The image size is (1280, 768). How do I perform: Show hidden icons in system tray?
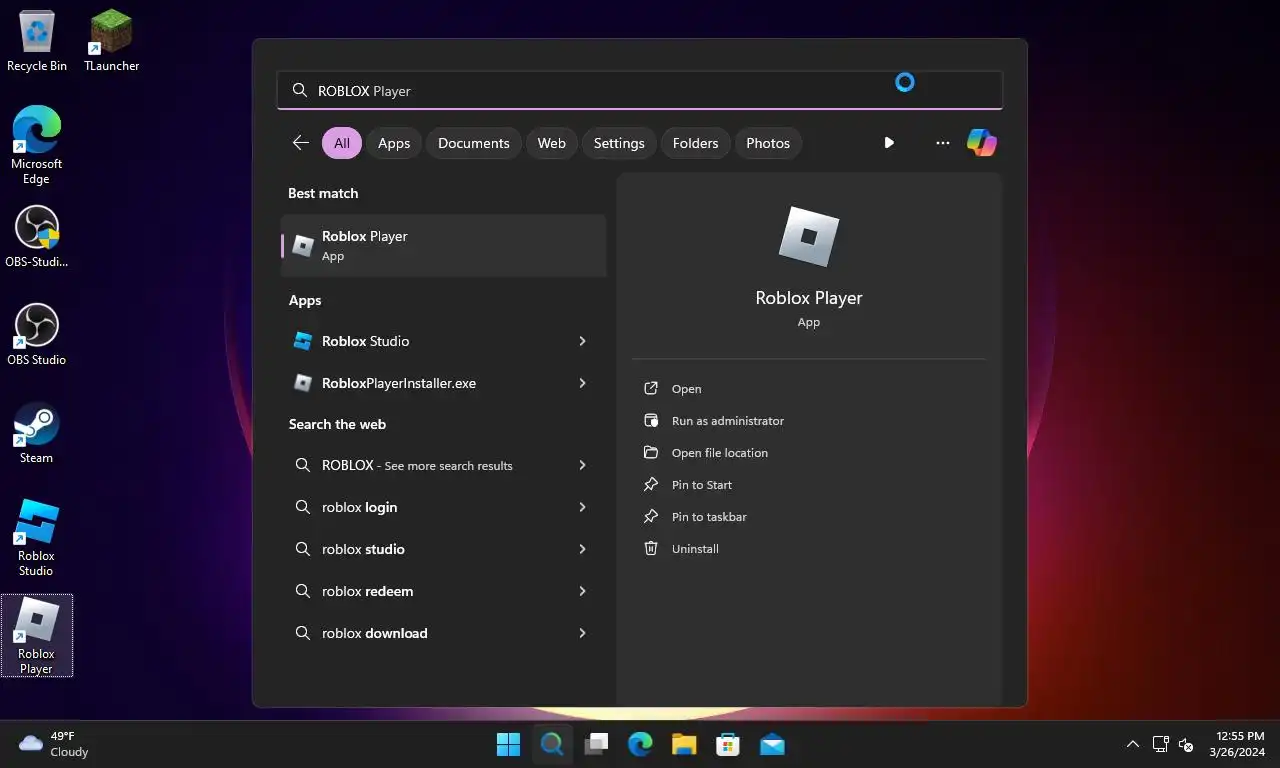pyautogui.click(x=1132, y=744)
